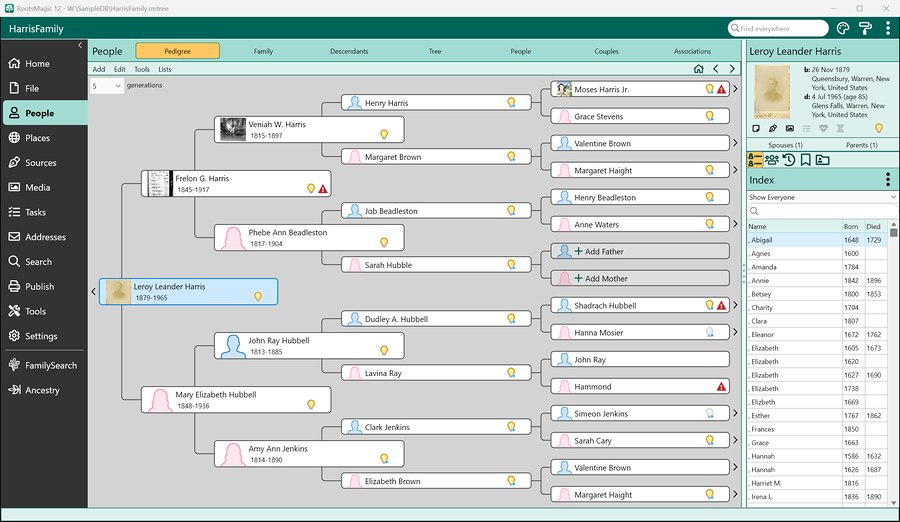
Task: Open the Show Everyone dropdown
Action: [822, 197]
